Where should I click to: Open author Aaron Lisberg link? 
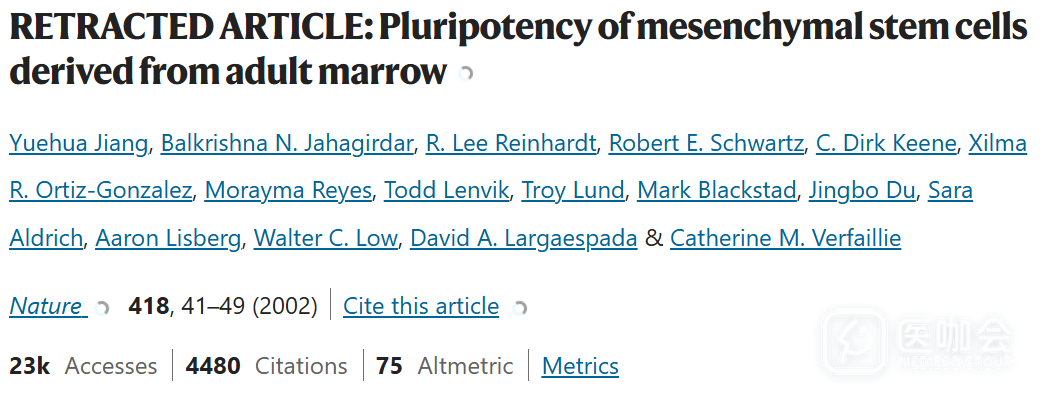point(168,238)
